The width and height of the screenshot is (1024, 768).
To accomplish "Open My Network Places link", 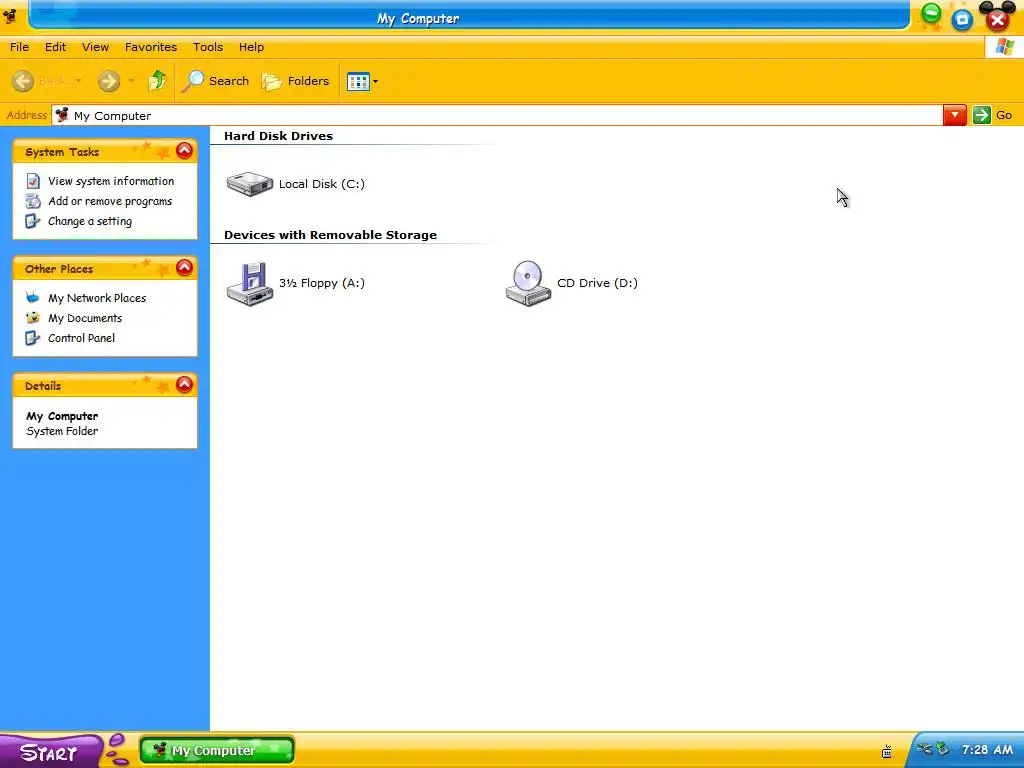I will (97, 298).
